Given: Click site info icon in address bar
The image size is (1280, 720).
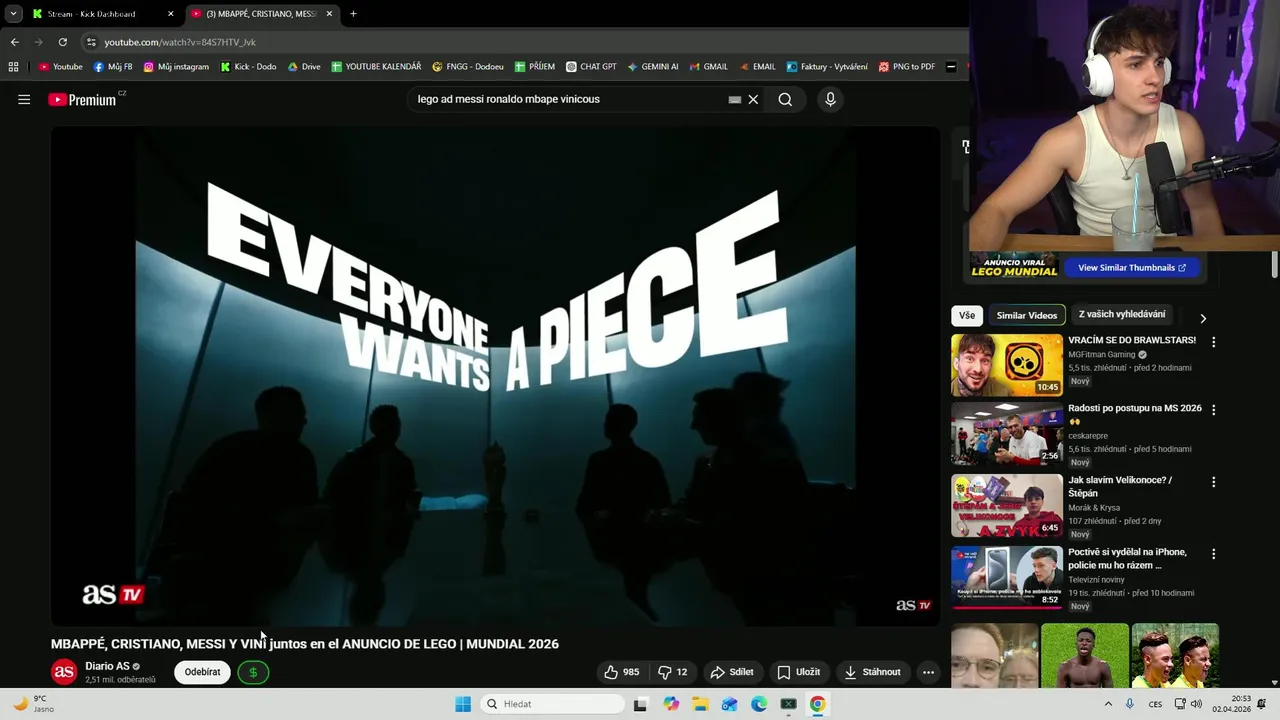Looking at the screenshot, I should pos(91,42).
